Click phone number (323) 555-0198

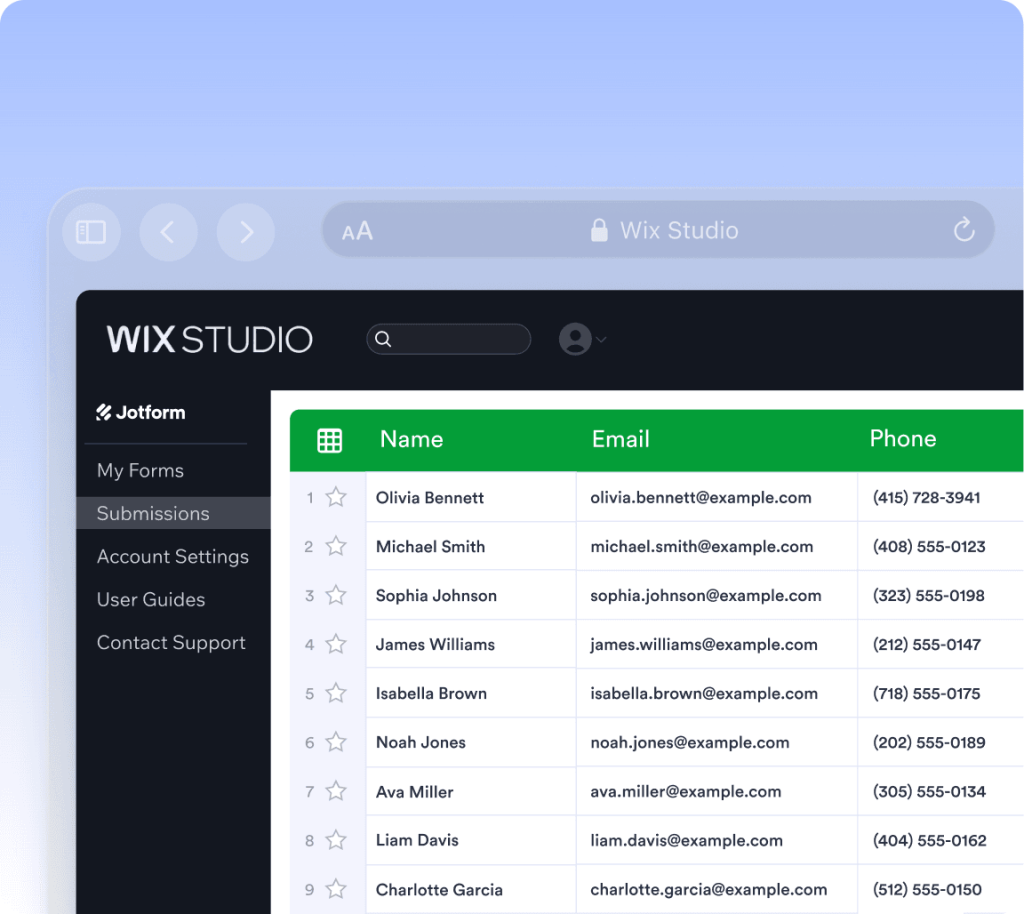click(928, 595)
